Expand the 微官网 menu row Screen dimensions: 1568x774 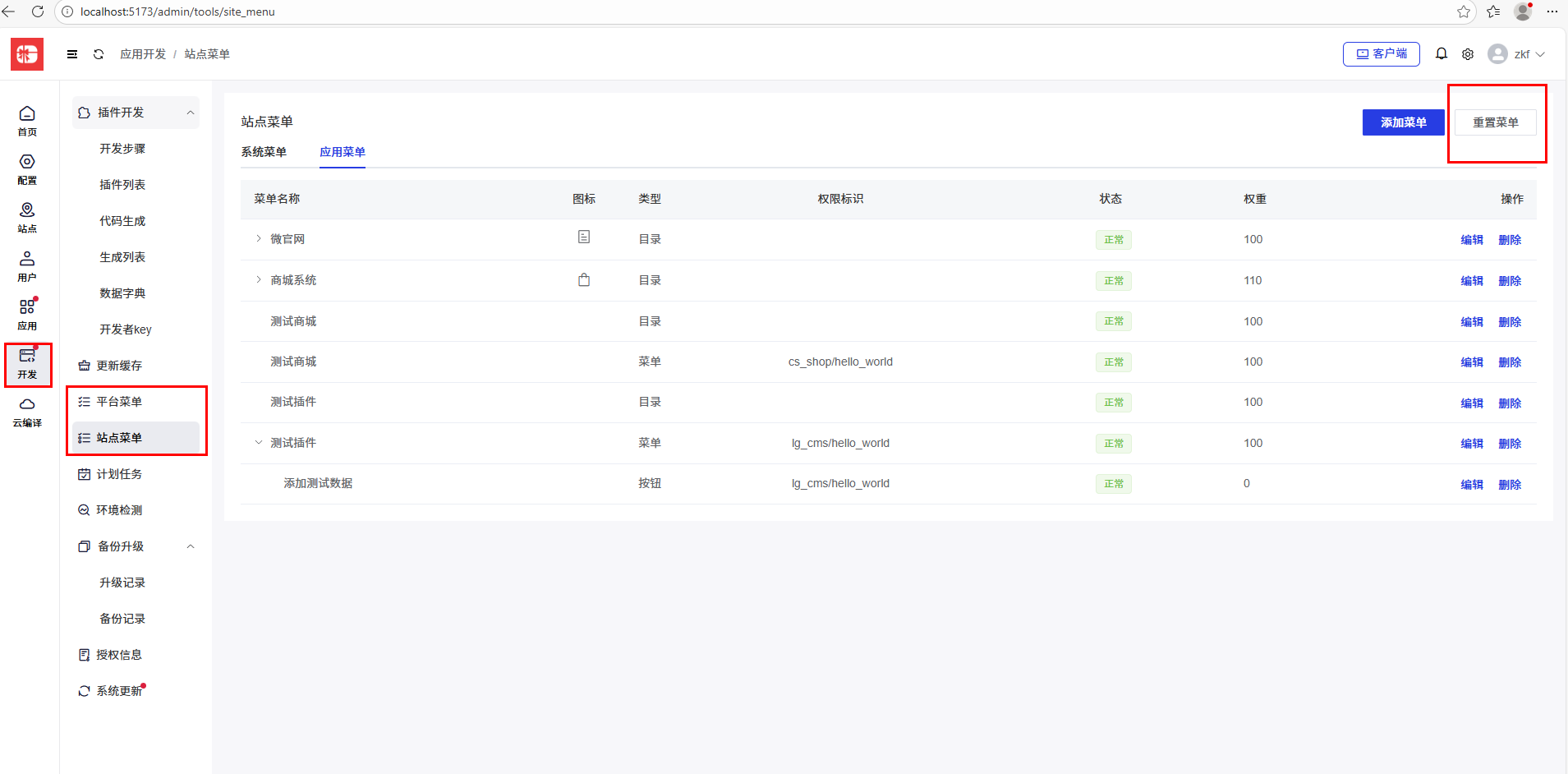click(259, 239)
